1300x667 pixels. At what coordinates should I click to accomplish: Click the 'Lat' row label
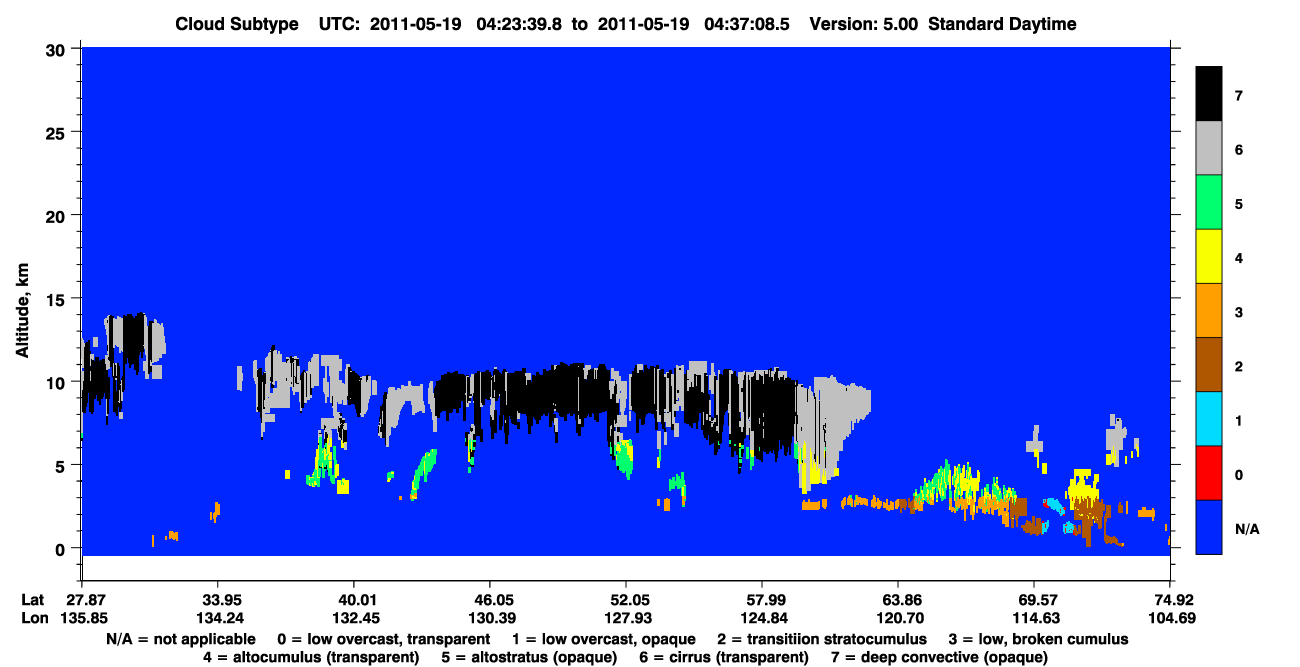click(31, 599)
